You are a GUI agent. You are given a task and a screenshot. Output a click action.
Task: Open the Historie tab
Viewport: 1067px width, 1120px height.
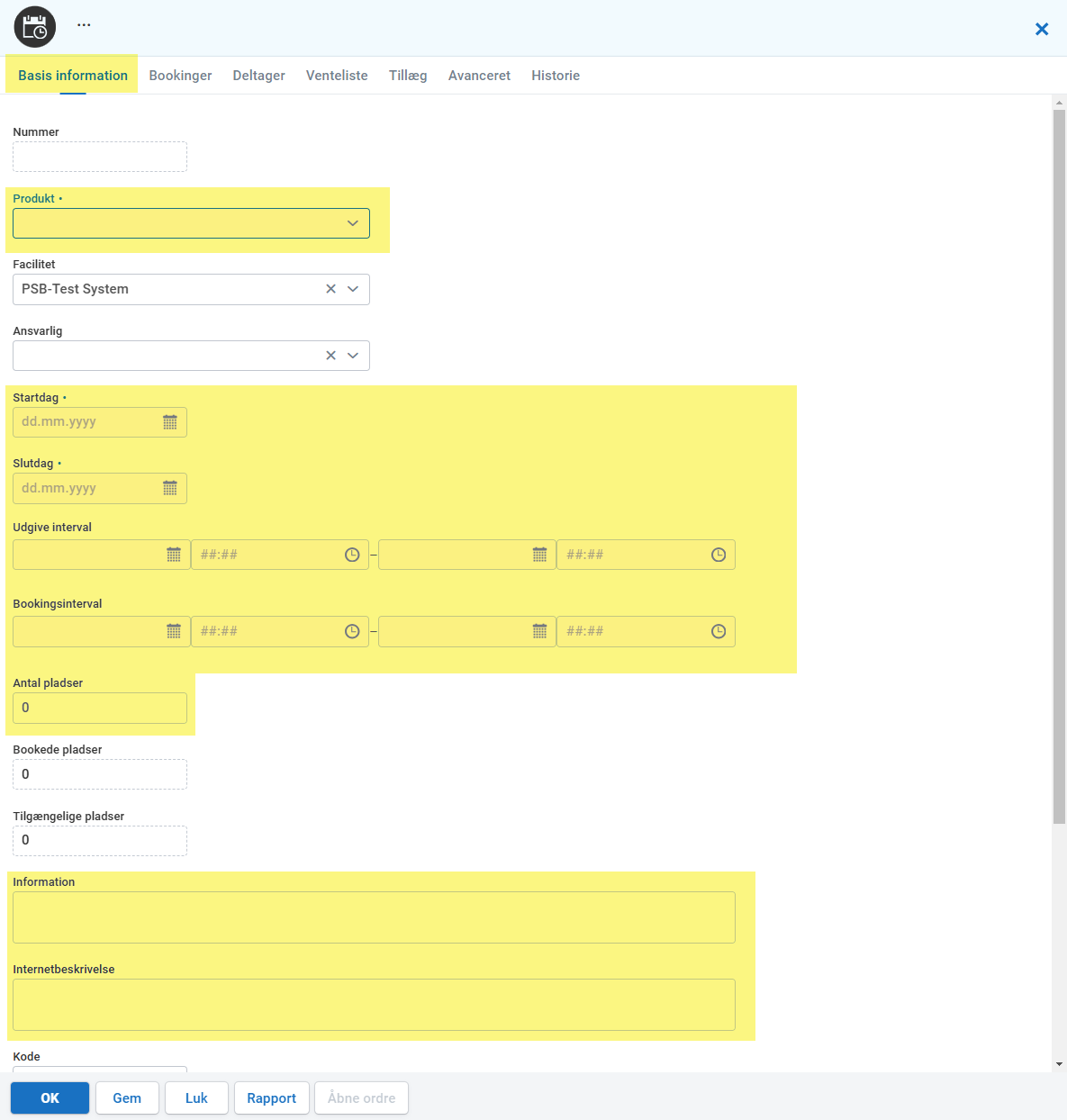tap(556, 76)
